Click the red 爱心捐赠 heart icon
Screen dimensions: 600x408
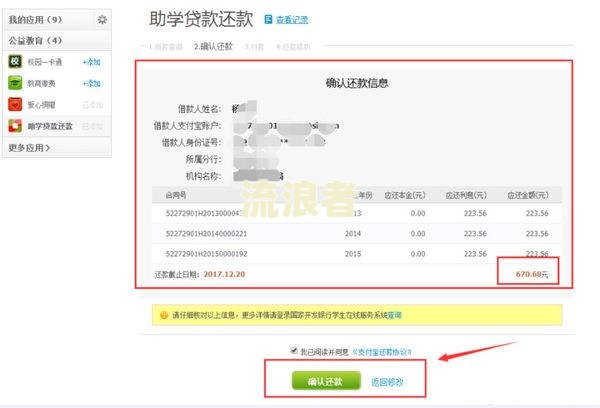tap(15, 104)
